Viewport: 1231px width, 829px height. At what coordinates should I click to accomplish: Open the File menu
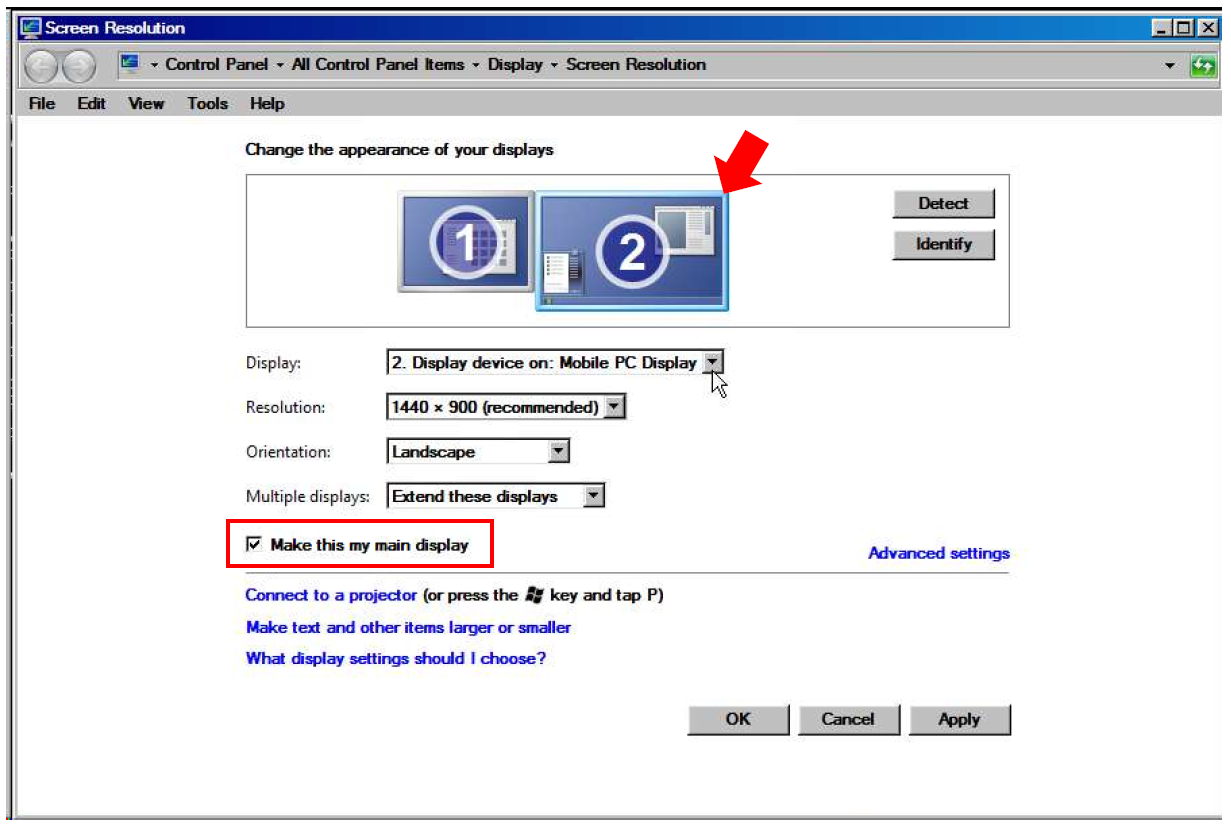click(42, 104)
